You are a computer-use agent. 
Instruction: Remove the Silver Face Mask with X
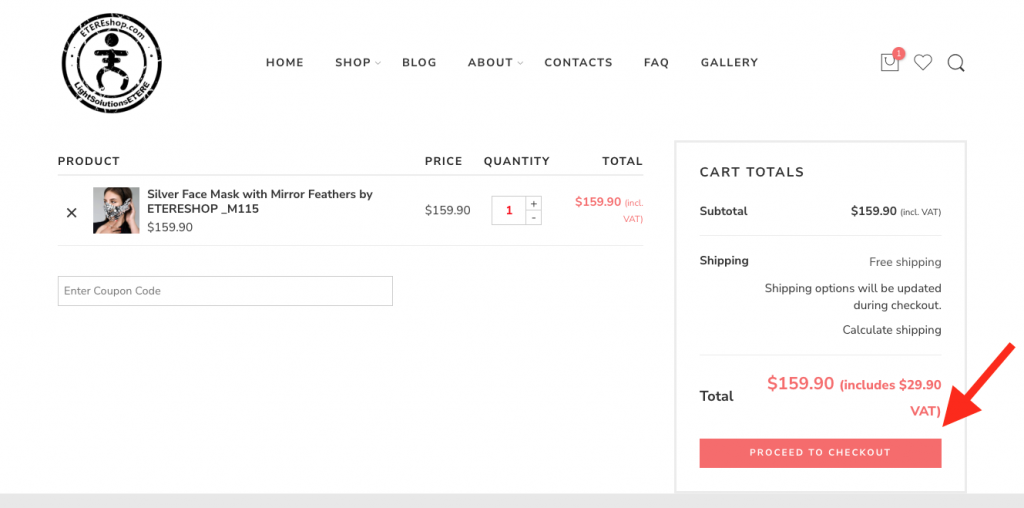[x=72, y=212]
